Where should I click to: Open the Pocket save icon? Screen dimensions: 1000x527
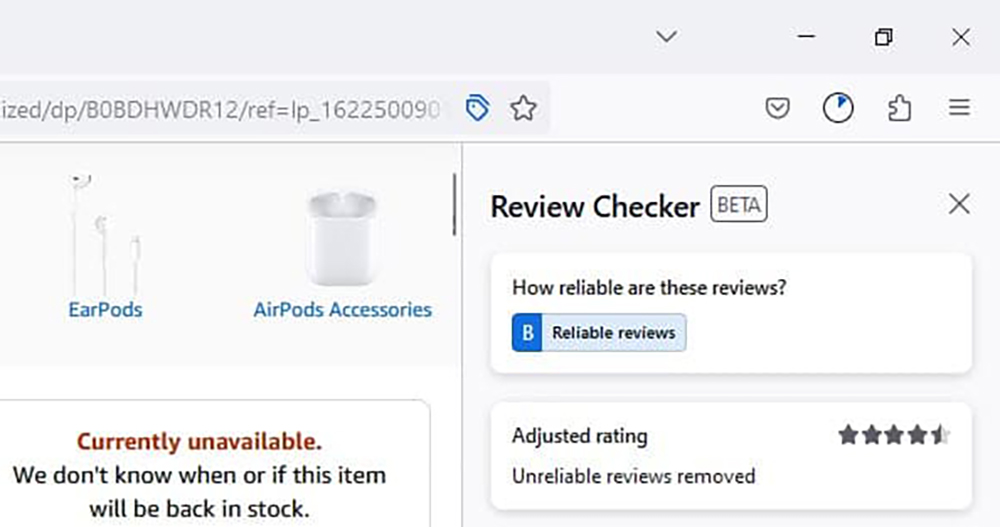777,108
